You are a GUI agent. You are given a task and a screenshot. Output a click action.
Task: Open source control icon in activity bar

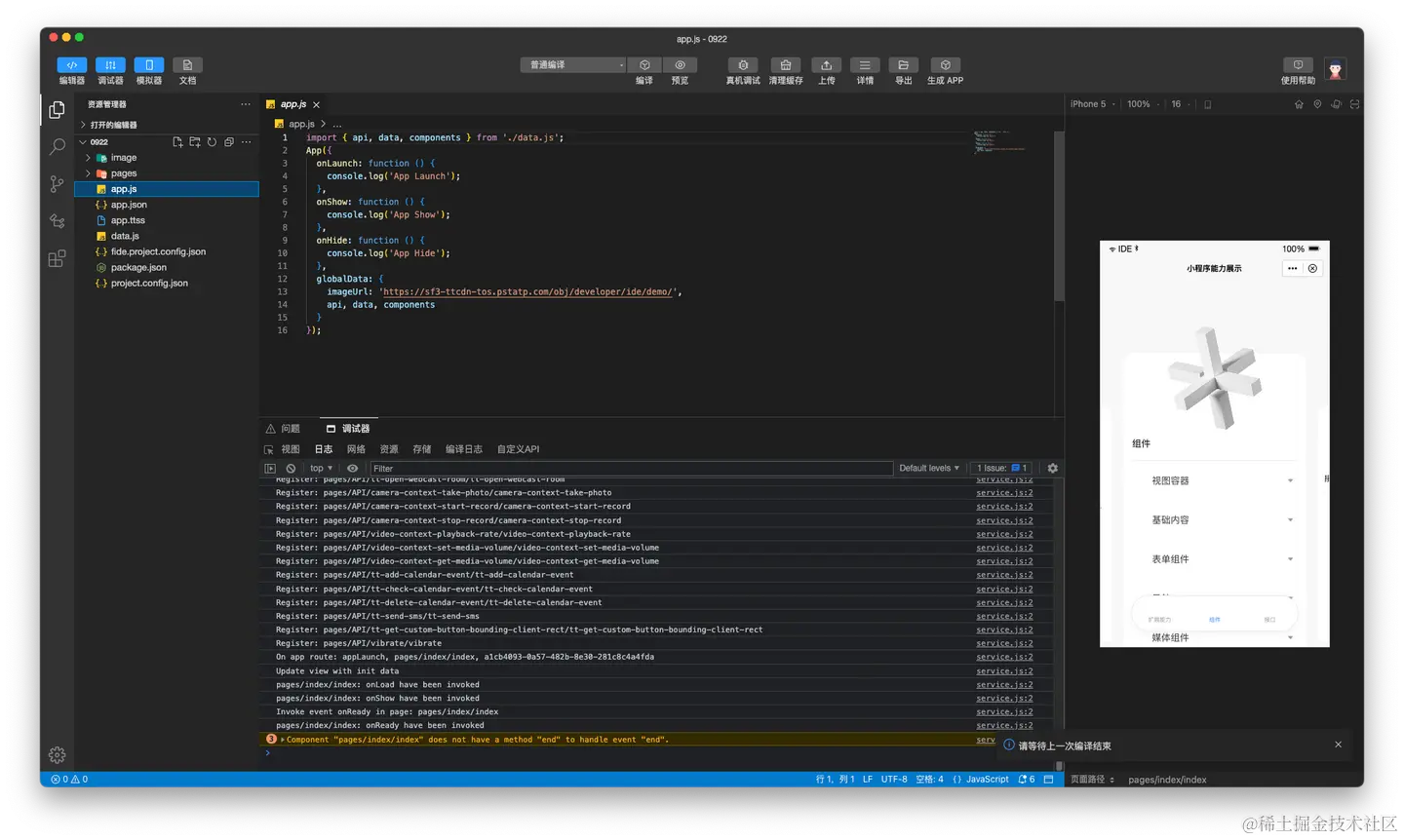tap(58, 183)
